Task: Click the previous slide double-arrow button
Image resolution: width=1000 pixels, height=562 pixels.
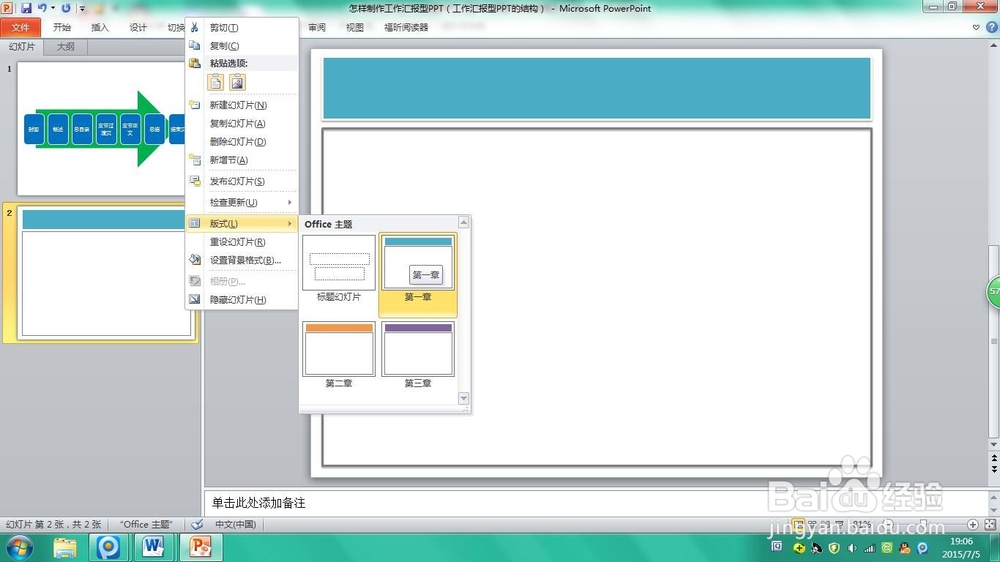Action: [994, 459]
